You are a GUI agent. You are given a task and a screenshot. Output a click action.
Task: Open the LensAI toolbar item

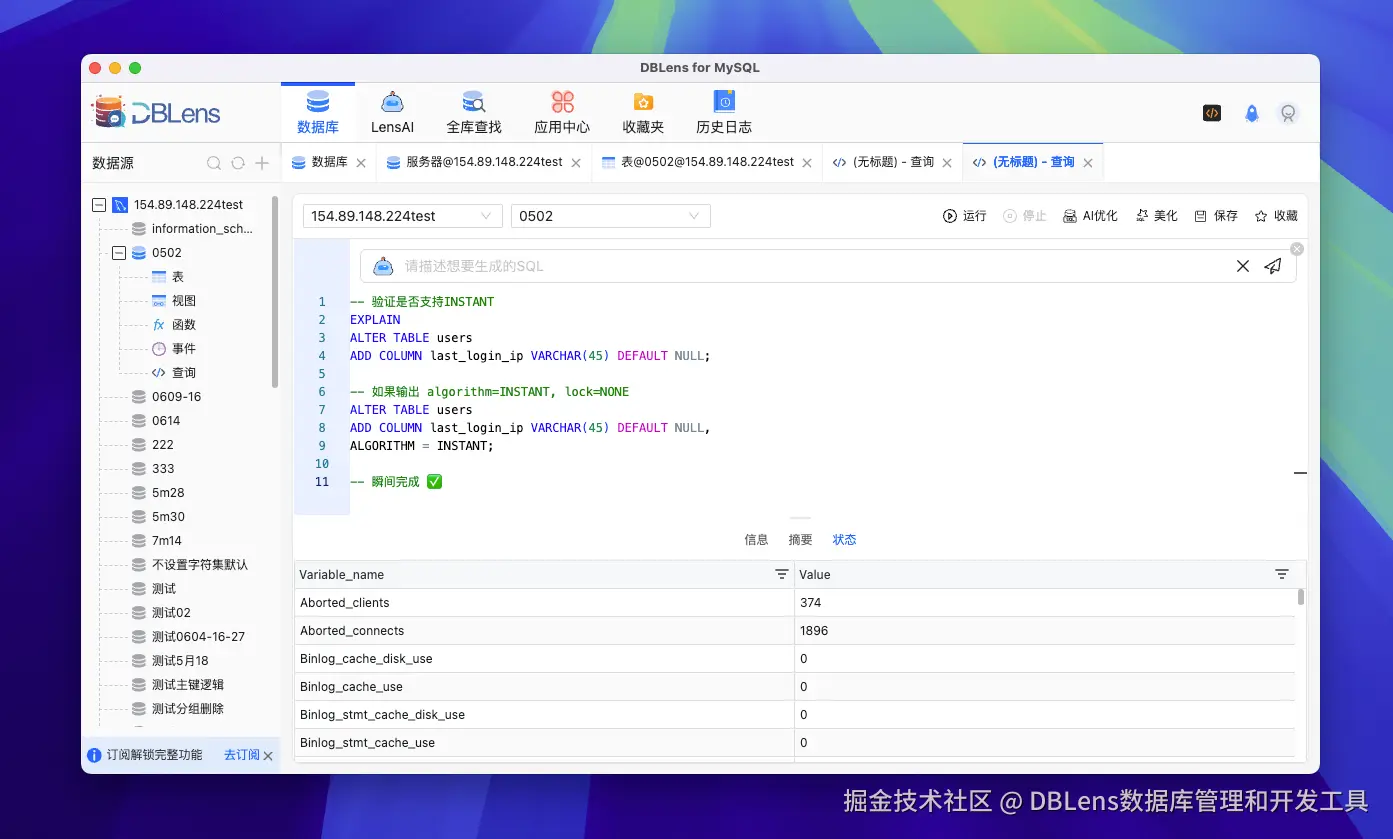[392, 113]
